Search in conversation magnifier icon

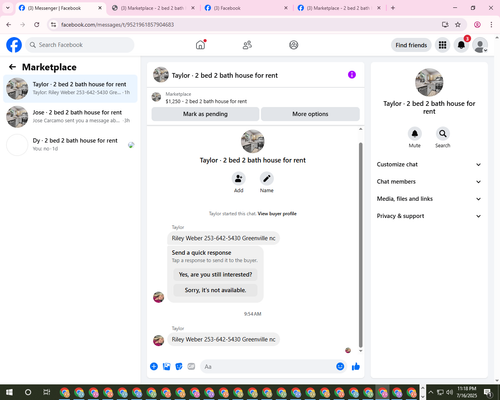coord(443,134)
